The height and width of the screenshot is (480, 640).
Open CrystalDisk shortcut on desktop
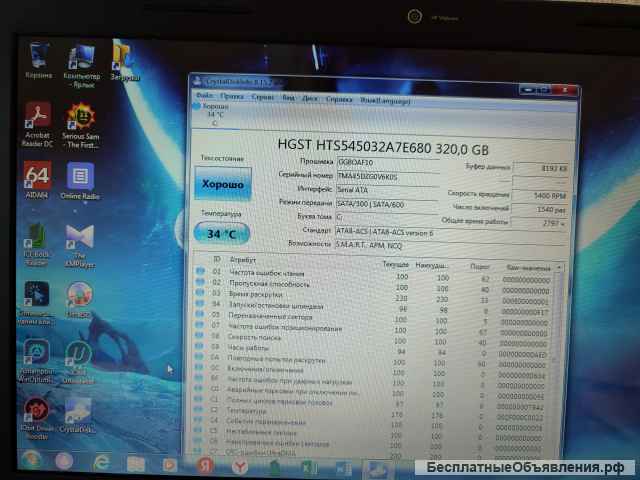(x=78, y=415)
